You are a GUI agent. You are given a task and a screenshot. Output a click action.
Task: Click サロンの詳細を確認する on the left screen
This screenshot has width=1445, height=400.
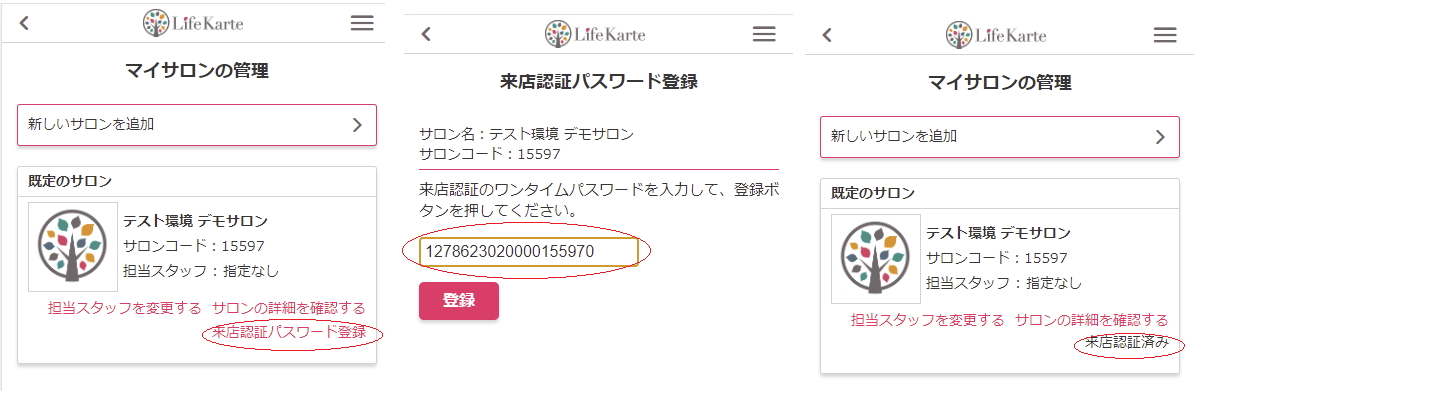click(289, 308)
